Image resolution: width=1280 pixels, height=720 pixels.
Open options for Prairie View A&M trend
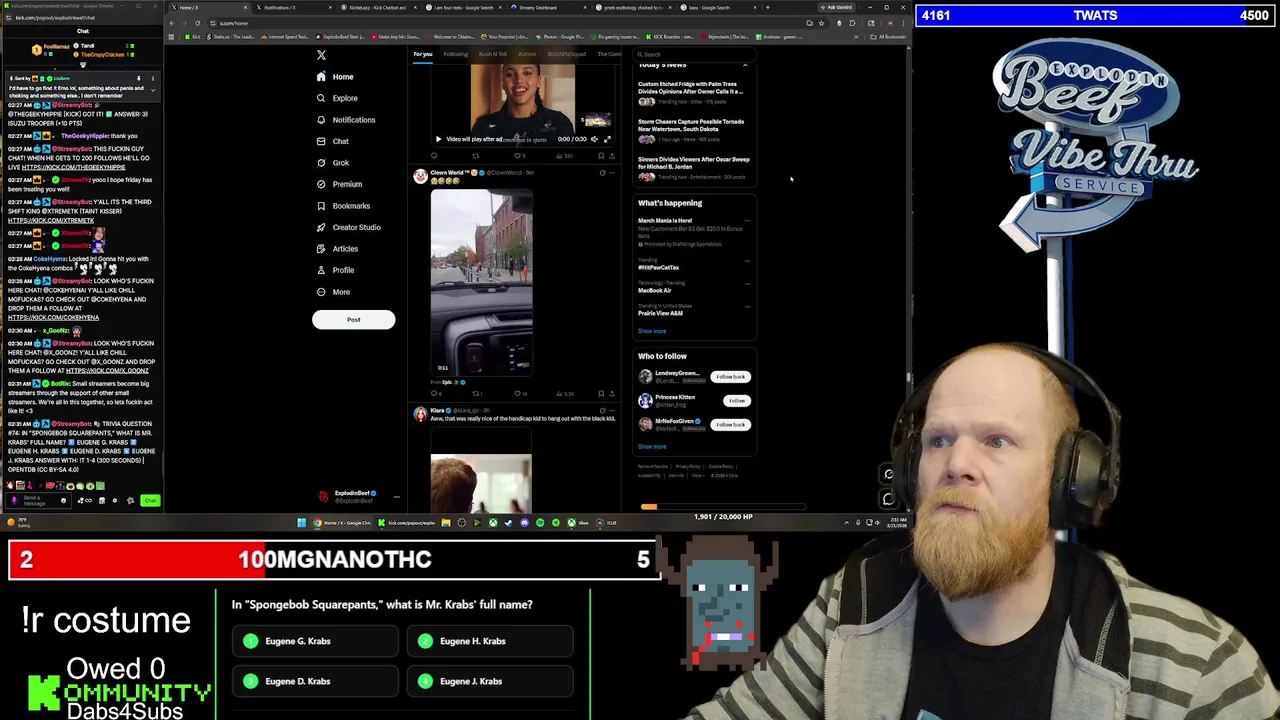pos(747,306)
